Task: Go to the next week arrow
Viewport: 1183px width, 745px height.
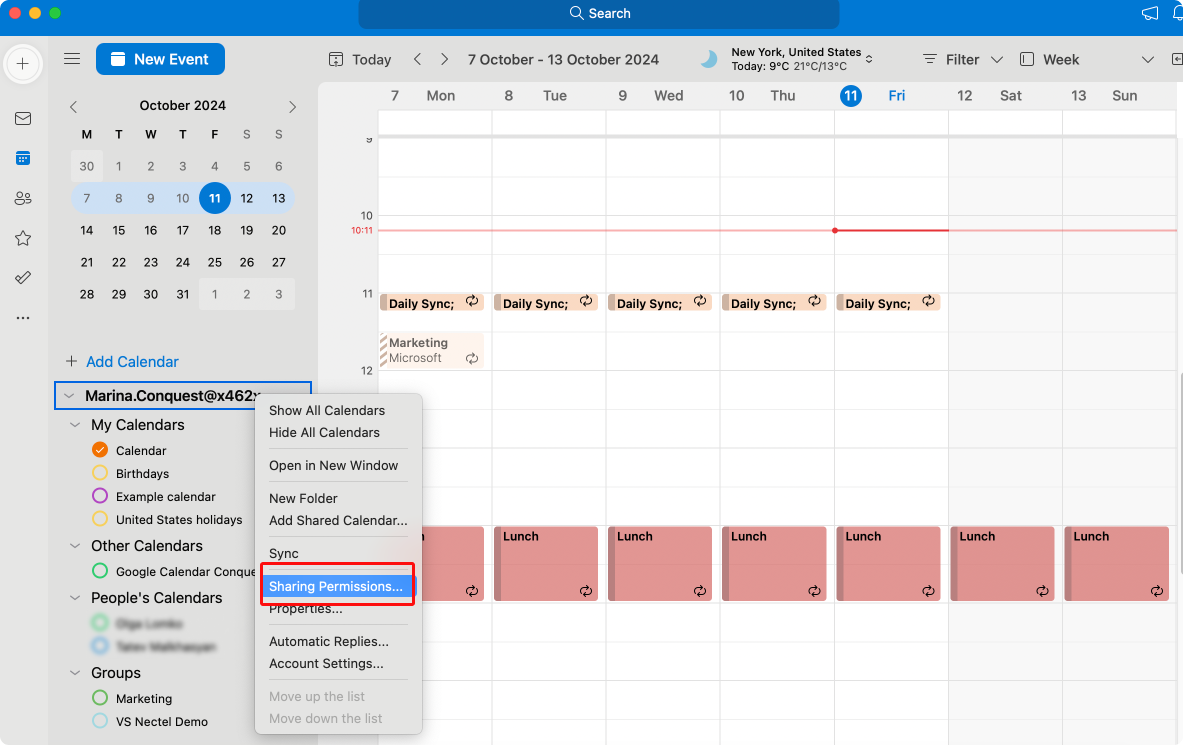Action: (x=444, y=59)
